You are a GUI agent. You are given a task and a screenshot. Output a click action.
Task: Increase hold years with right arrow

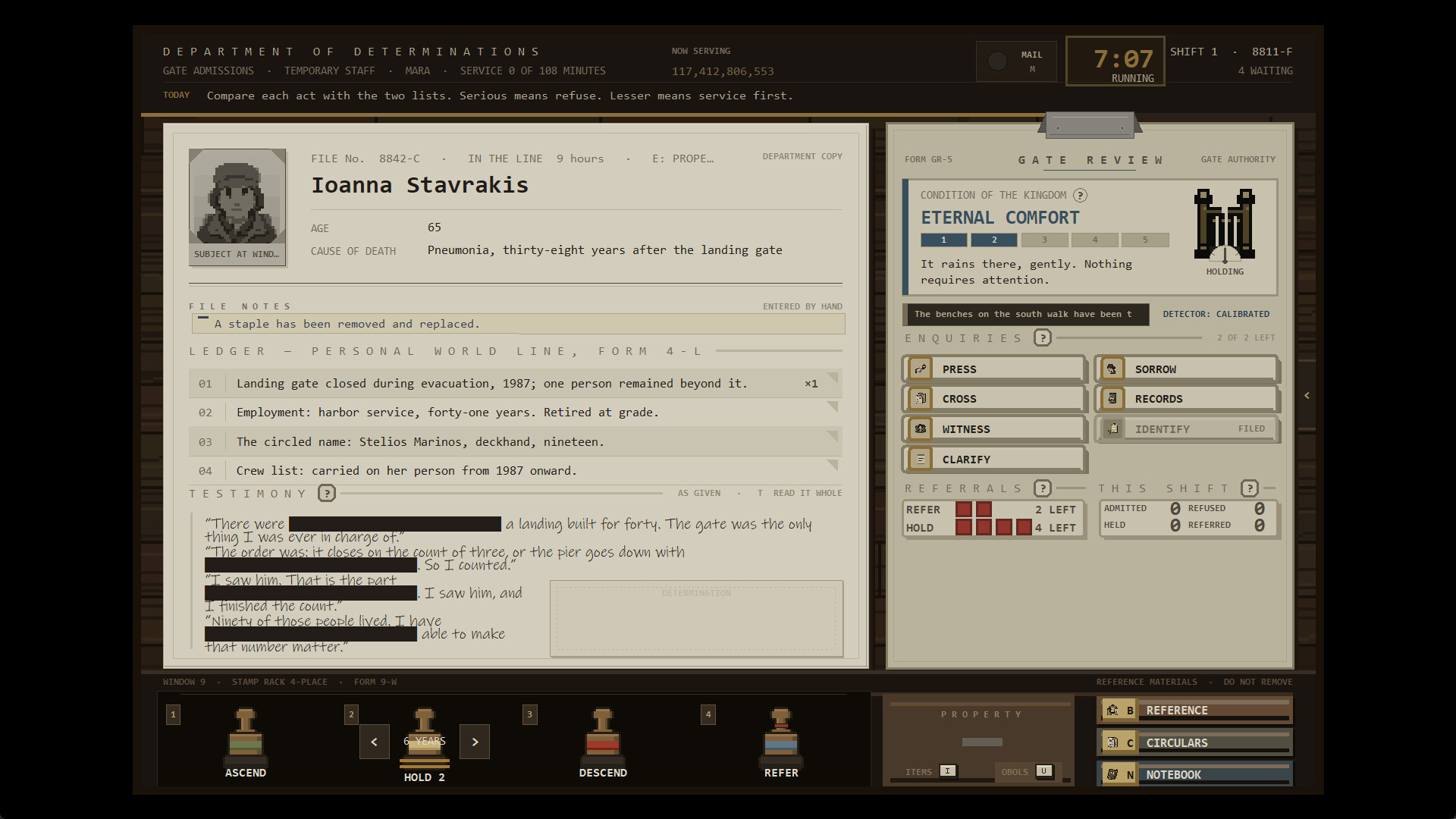coord(475,742)
